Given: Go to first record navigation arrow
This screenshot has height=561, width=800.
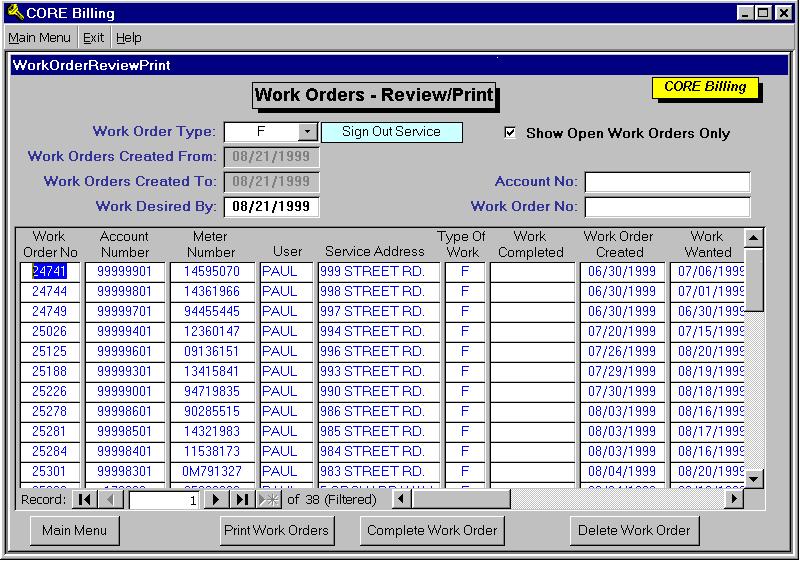Looking at the screenshot, I should tap(85, 499).
